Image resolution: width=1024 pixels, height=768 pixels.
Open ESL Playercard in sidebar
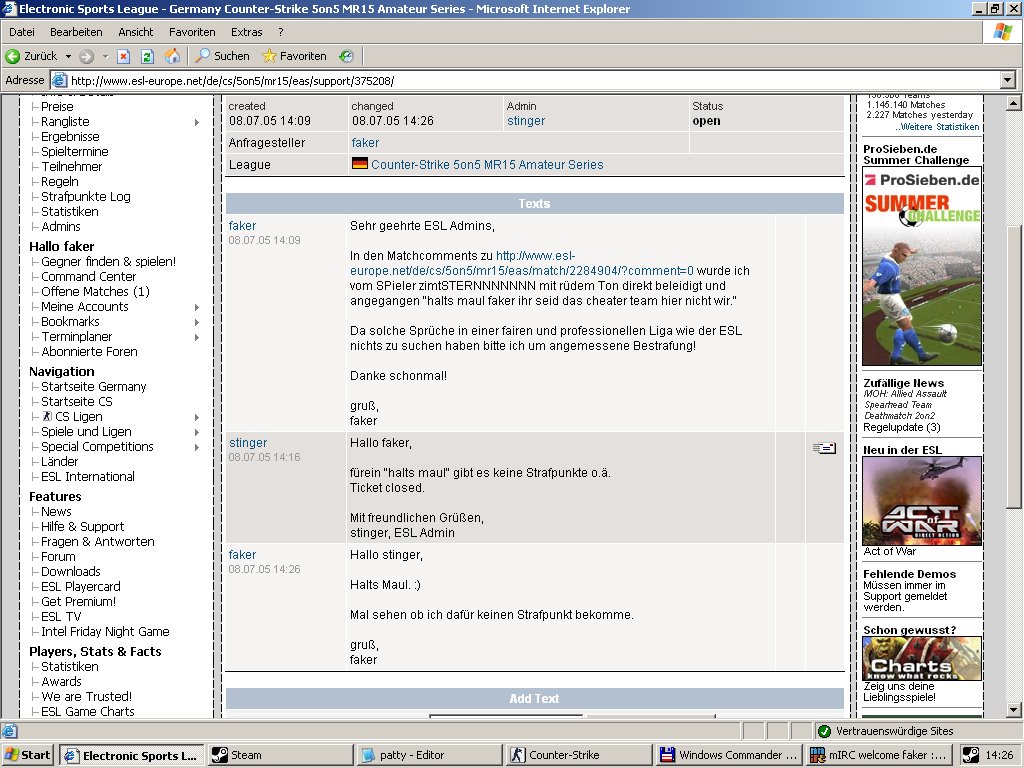tap(81, 587)
